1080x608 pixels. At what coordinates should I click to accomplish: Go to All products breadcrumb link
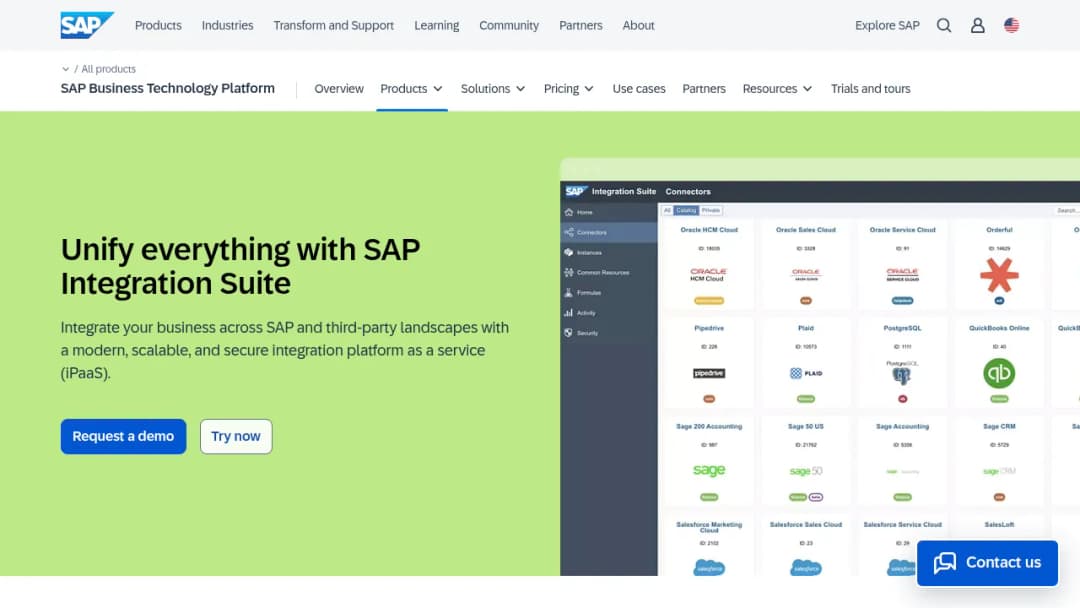click(108, 69)
